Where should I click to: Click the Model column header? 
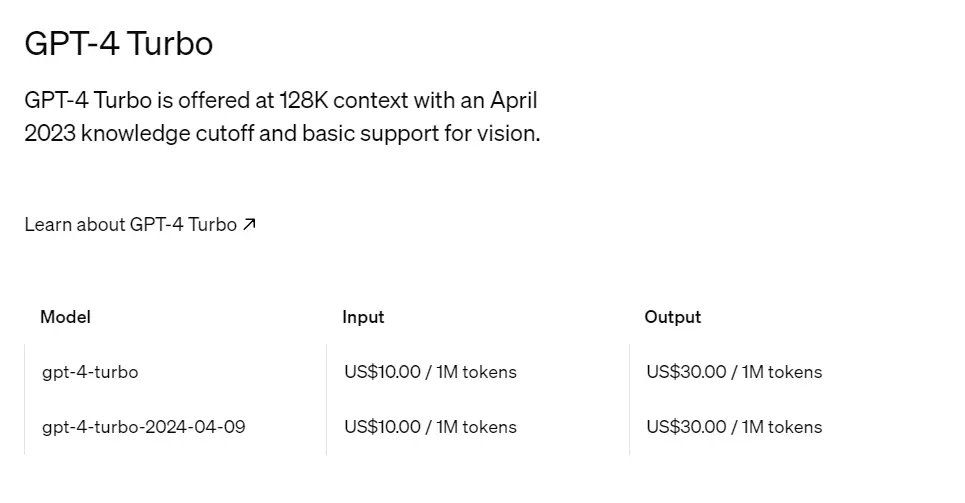coord(65,317)
